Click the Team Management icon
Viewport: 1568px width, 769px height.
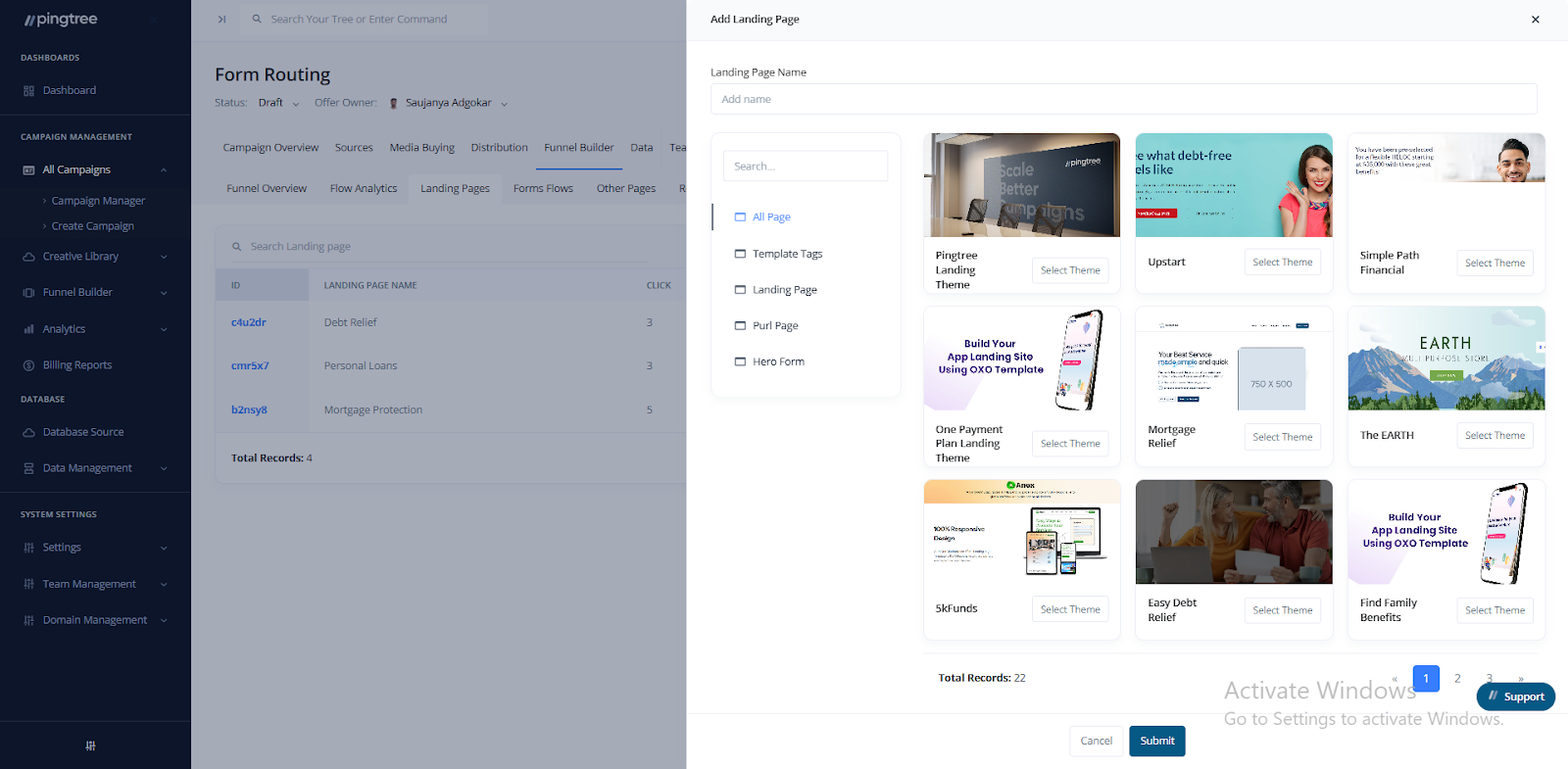(28, 584)
